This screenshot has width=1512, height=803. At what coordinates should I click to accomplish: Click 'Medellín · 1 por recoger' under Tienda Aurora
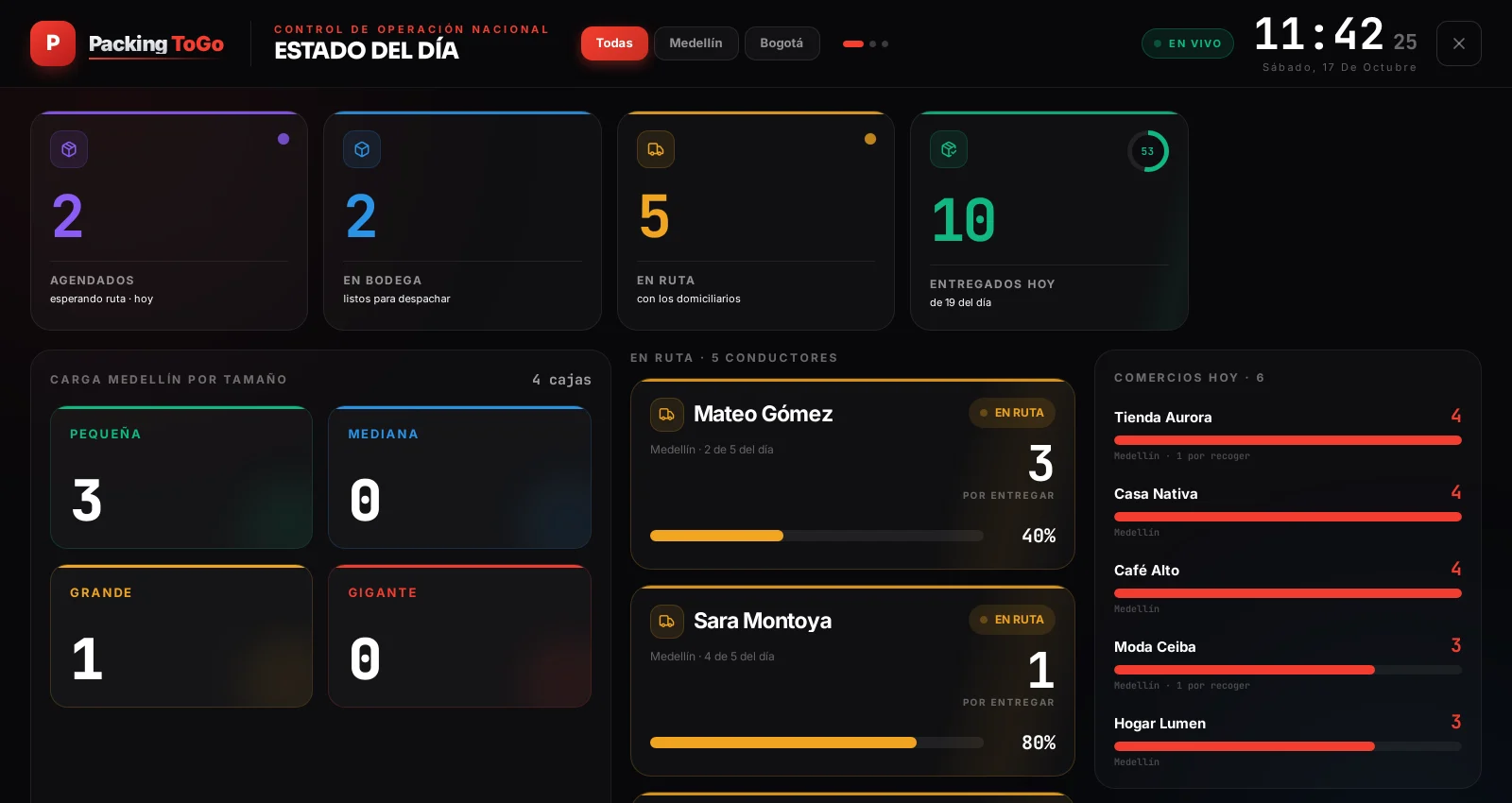1182,456
